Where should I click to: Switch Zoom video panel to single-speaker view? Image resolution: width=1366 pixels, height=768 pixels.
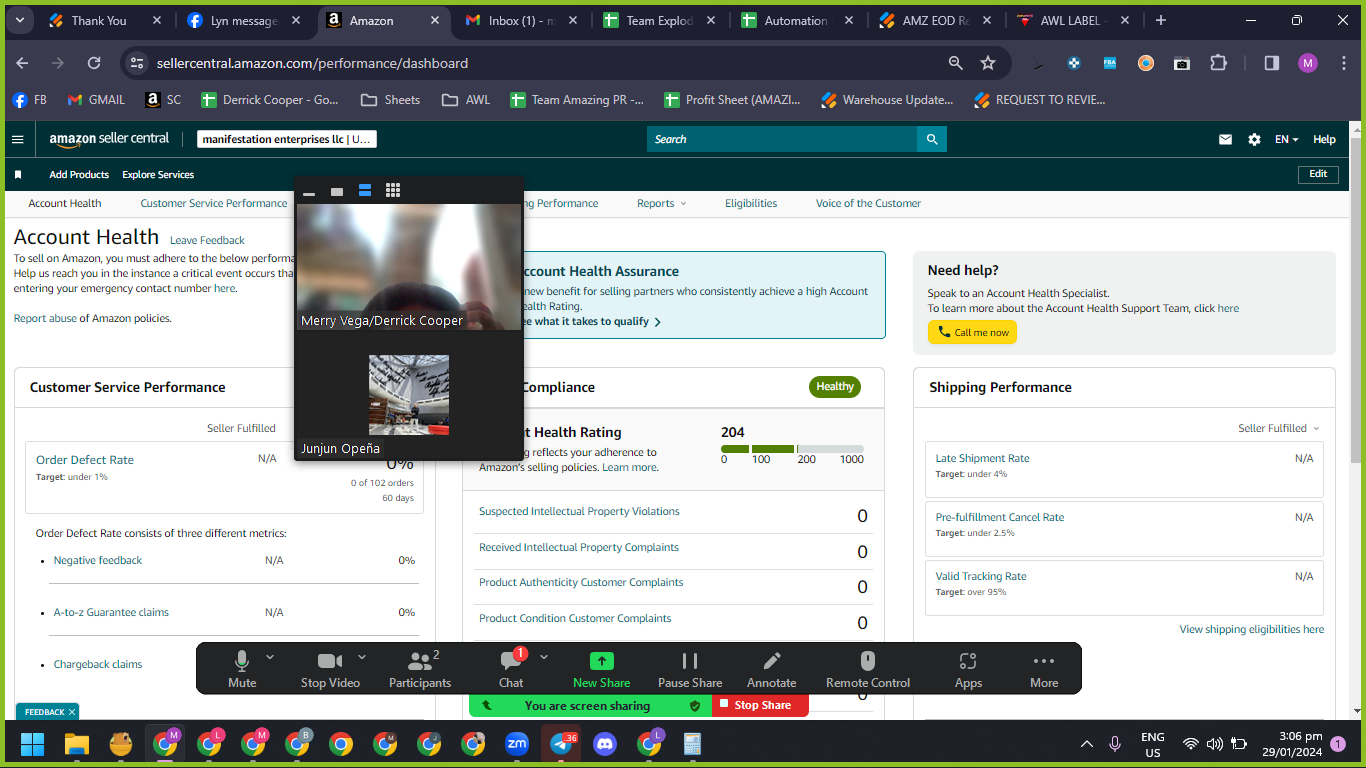[337, 191]
